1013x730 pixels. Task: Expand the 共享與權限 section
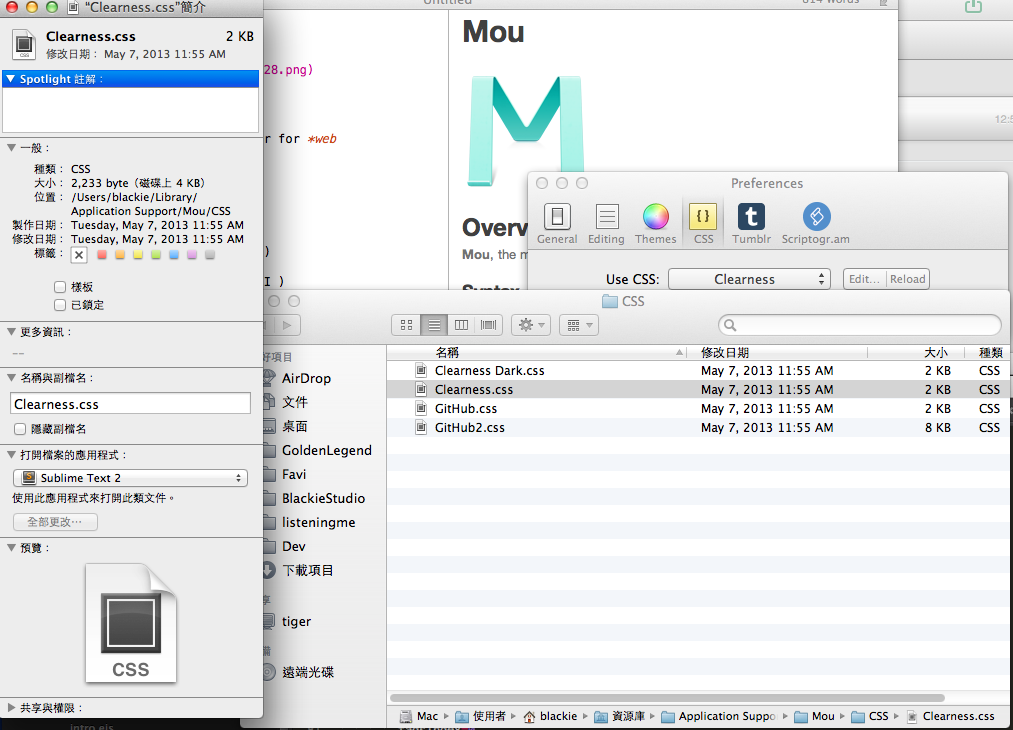click(x=11, y=708)
